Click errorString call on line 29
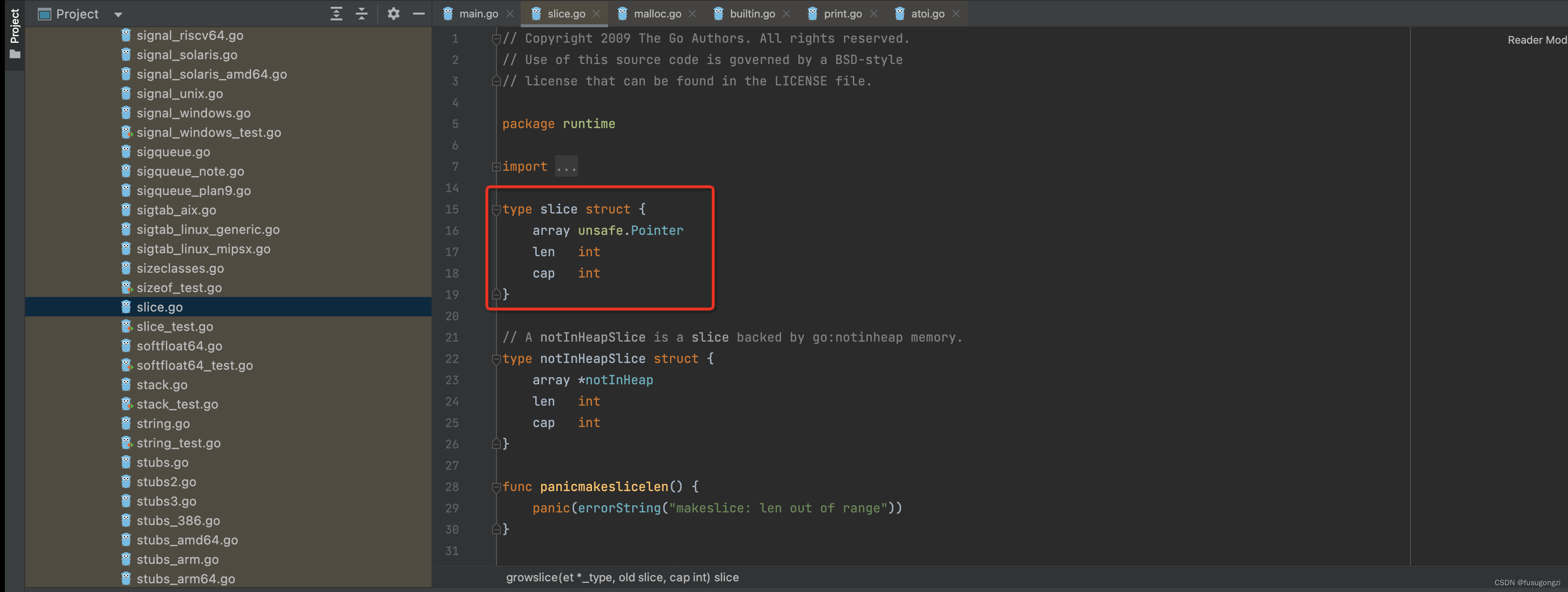Image resolution: width=1568 pixels, height=592 pixels. [x=619, y=508]
